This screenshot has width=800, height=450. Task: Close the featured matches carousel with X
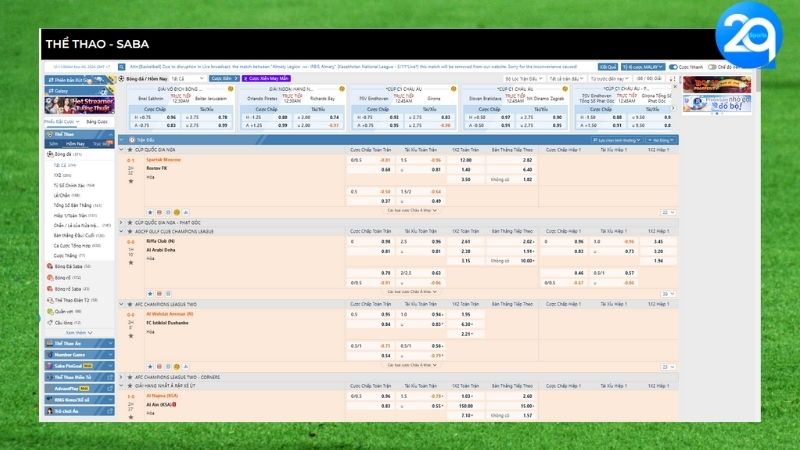point(675,87)
